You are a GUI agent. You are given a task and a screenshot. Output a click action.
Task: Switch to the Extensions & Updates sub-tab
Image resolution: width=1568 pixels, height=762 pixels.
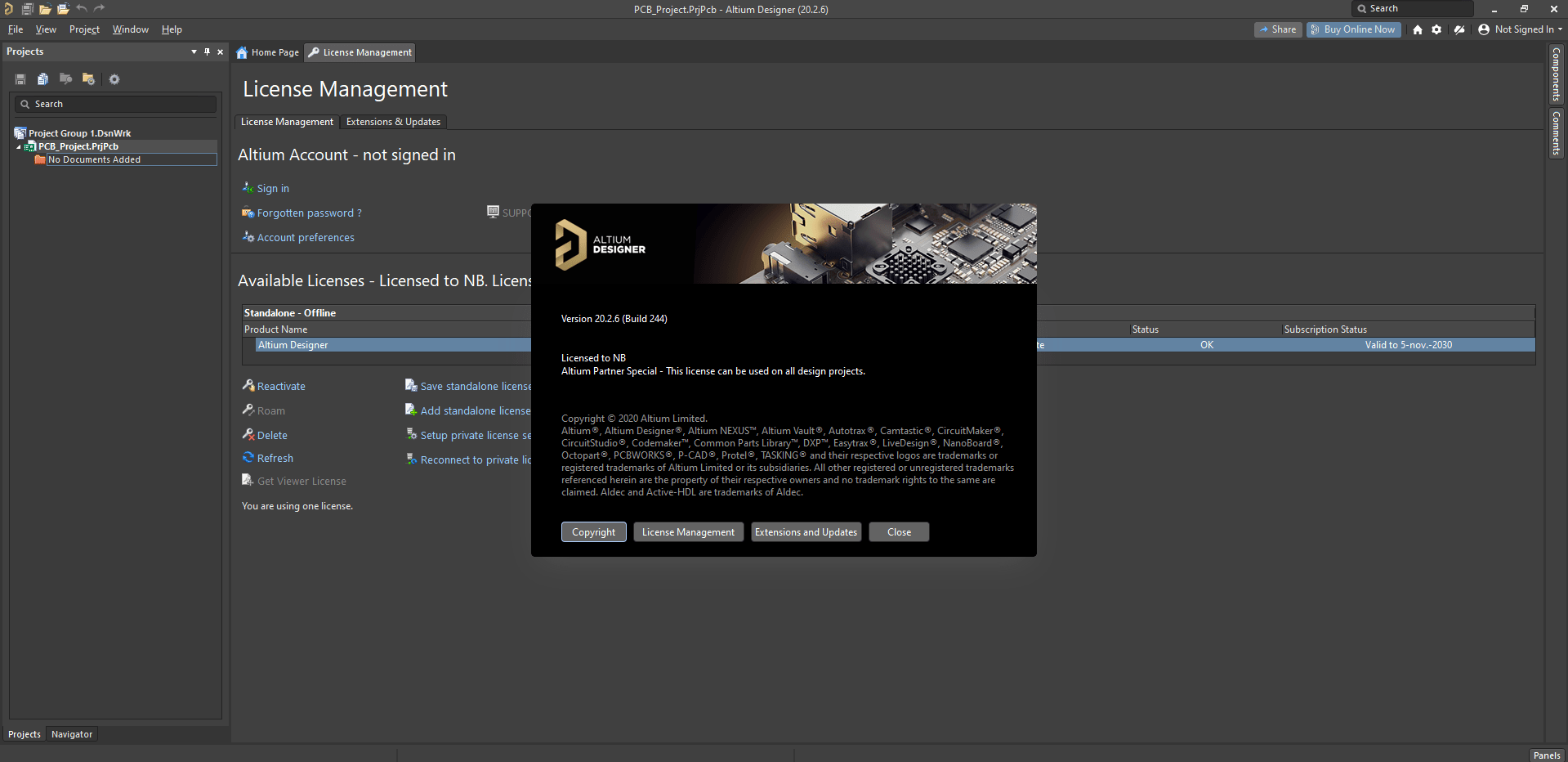[393, 122]
